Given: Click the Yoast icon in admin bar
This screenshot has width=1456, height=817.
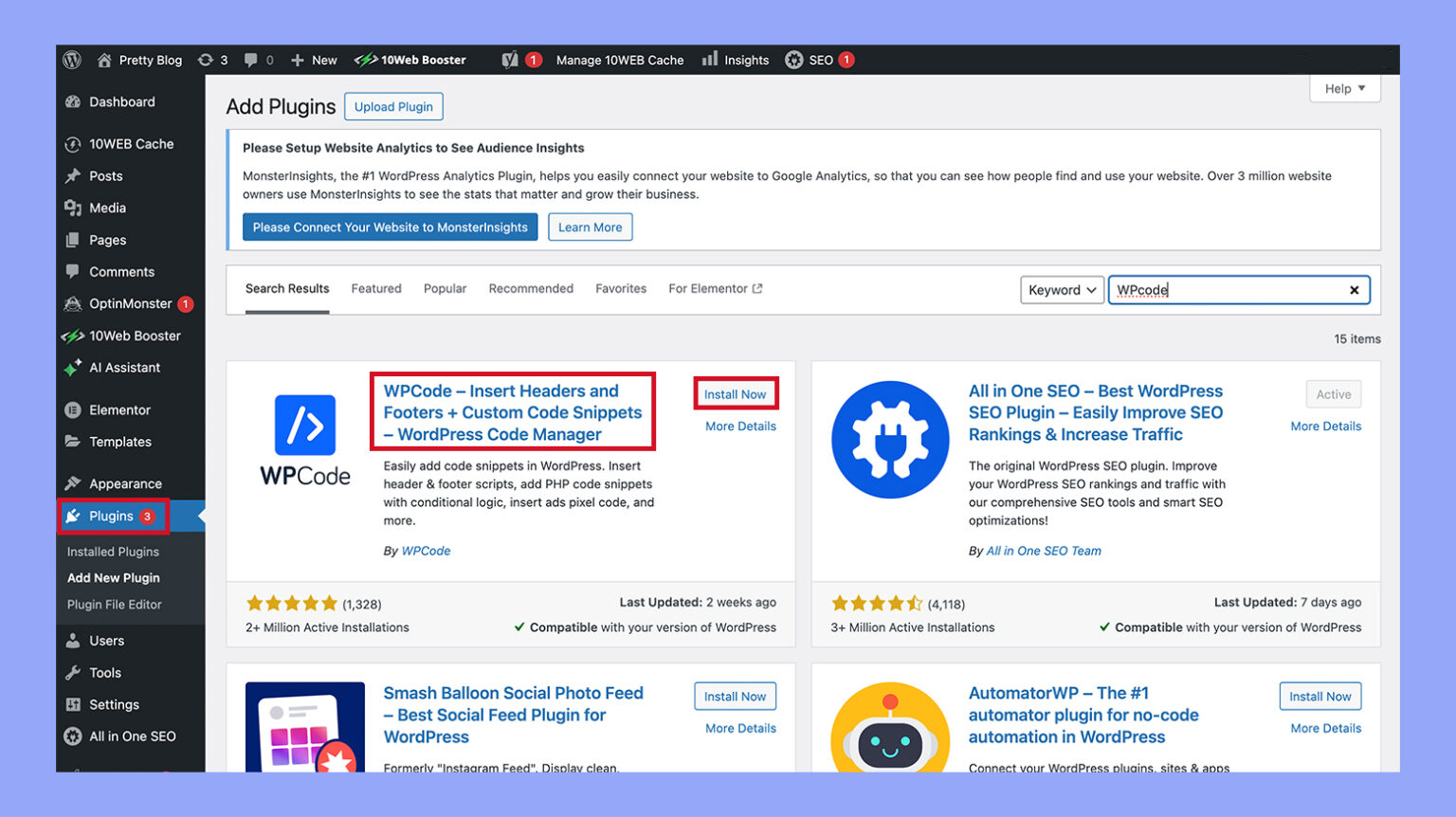Looking at the screenshot, I should click(510, 60).
